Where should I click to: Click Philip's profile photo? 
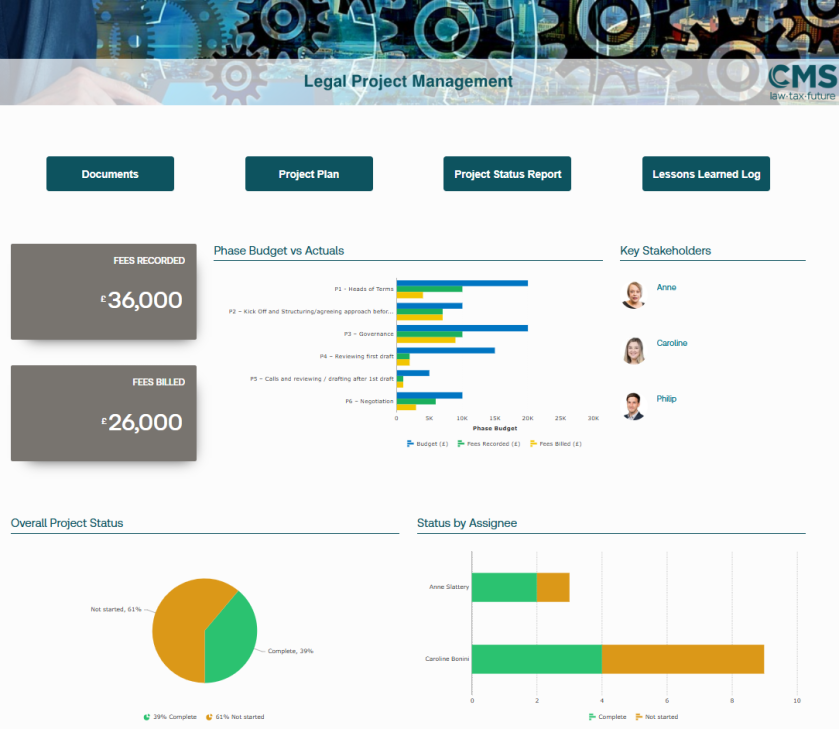[x=633, y=406]
